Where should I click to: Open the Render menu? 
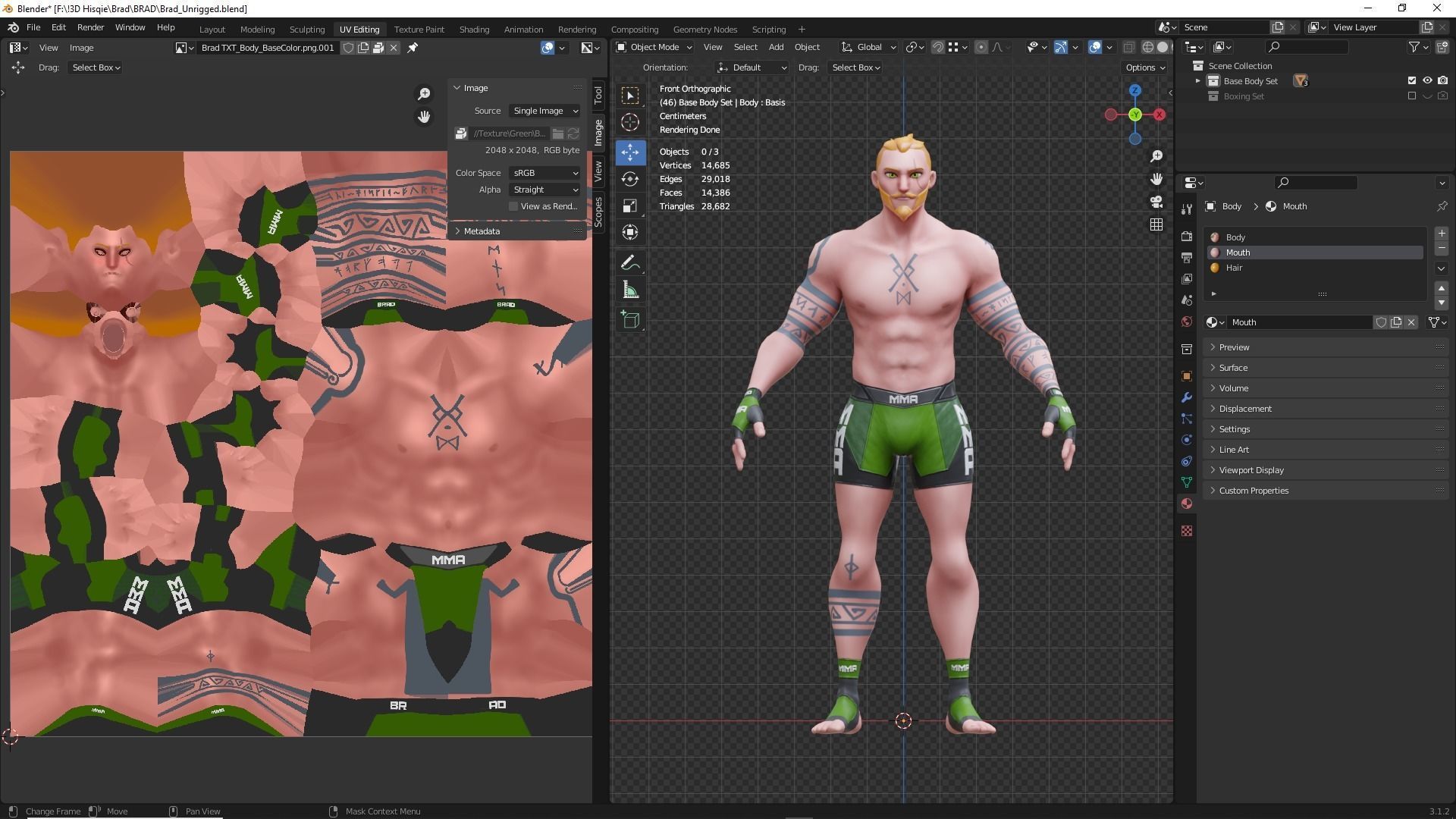tap(90, 27)
